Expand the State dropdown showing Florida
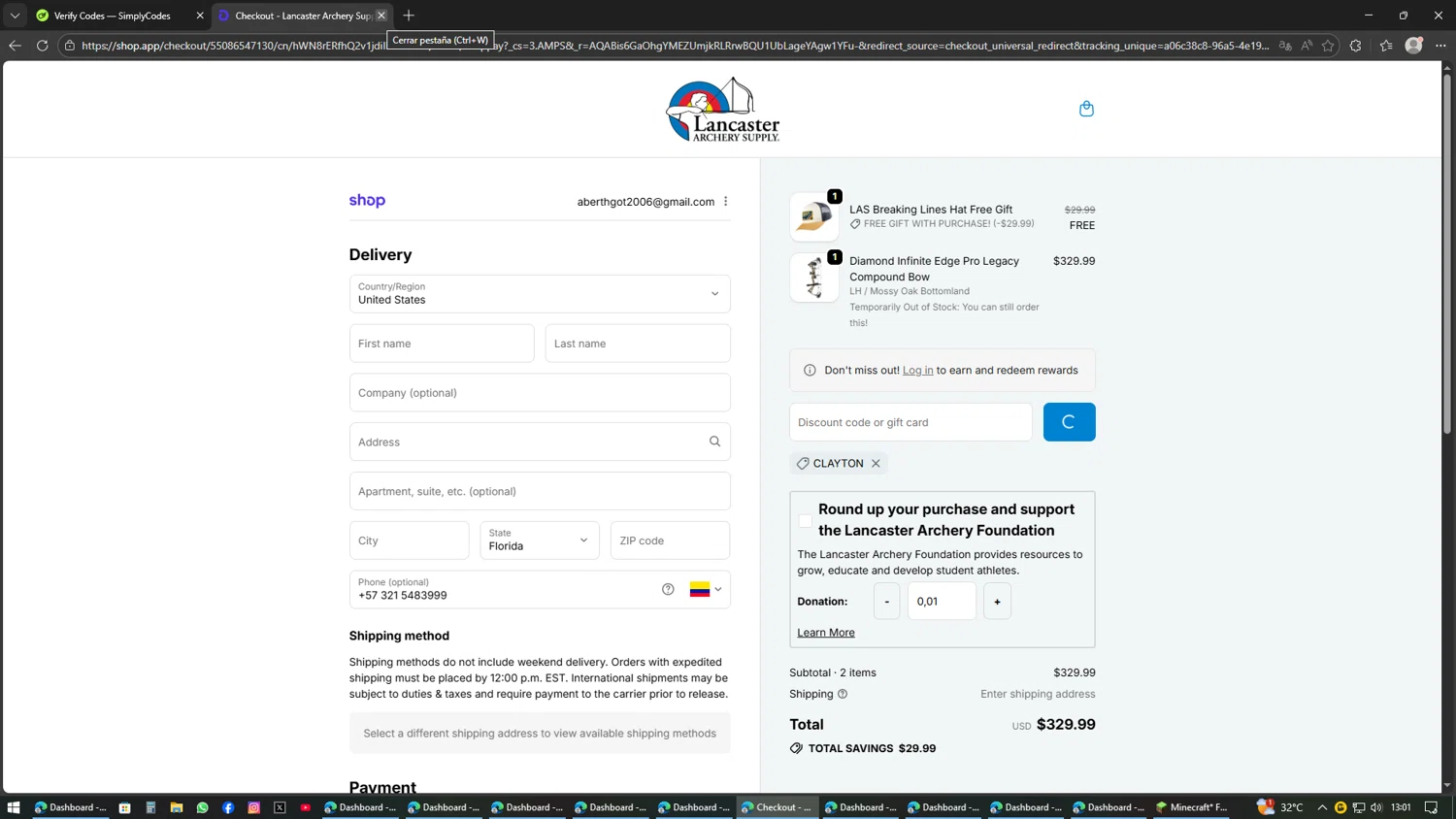The width and height of the screenshot is (1456, 819). (x=540, y=541)
